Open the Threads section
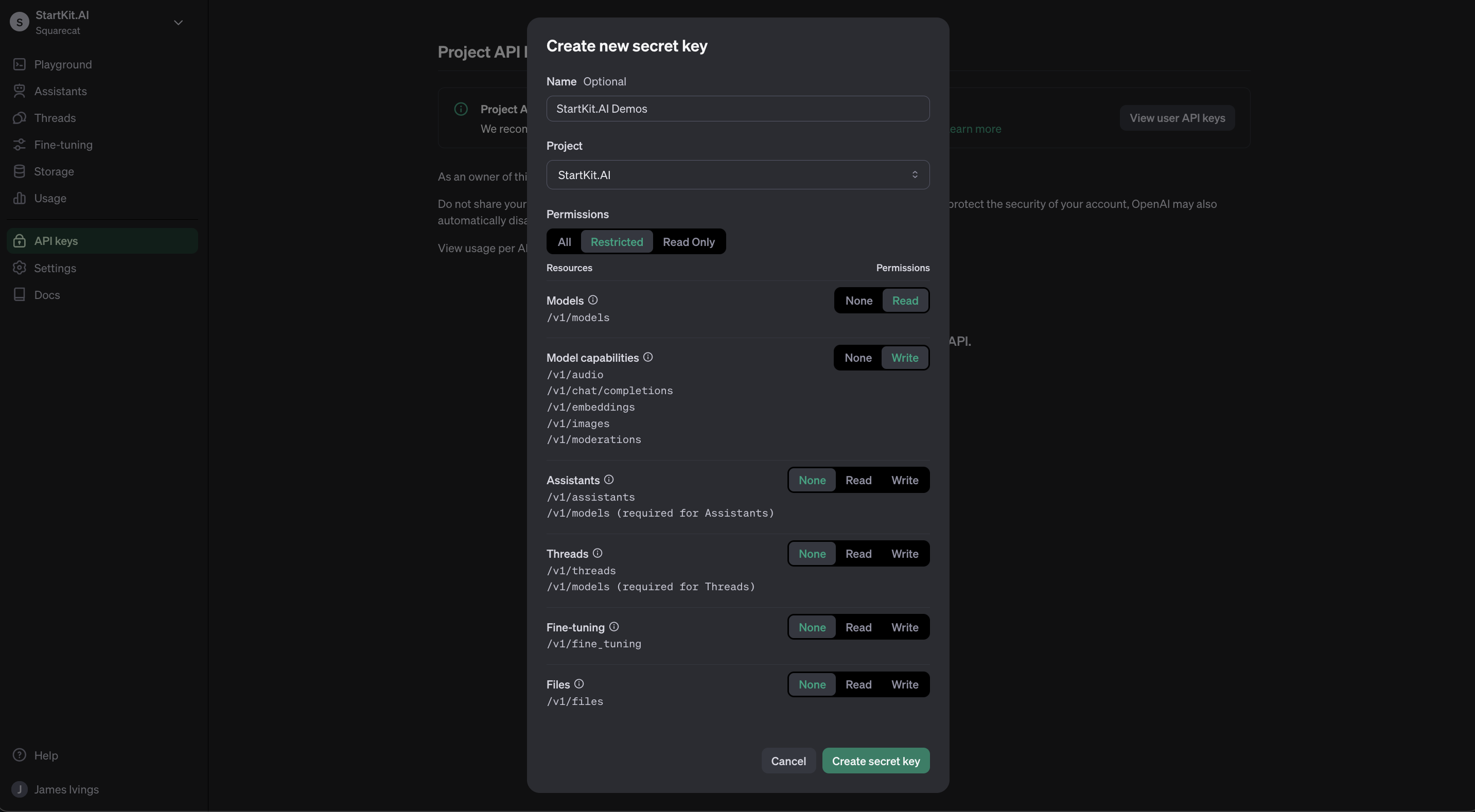The height and width of the screenshot is (812, 1475). (55, 118)
